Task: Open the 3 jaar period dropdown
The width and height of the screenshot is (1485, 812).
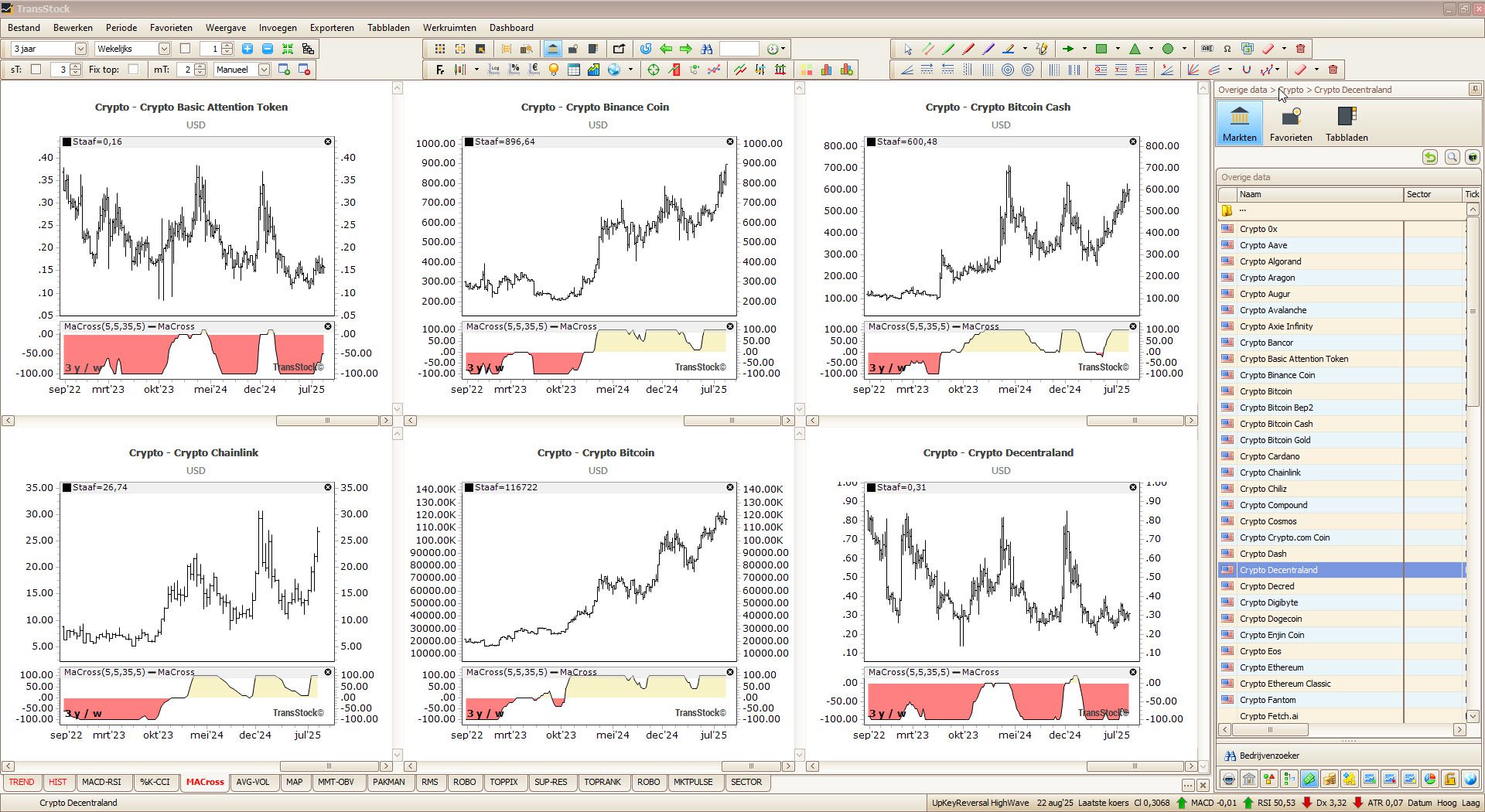Action: [81, 48]
